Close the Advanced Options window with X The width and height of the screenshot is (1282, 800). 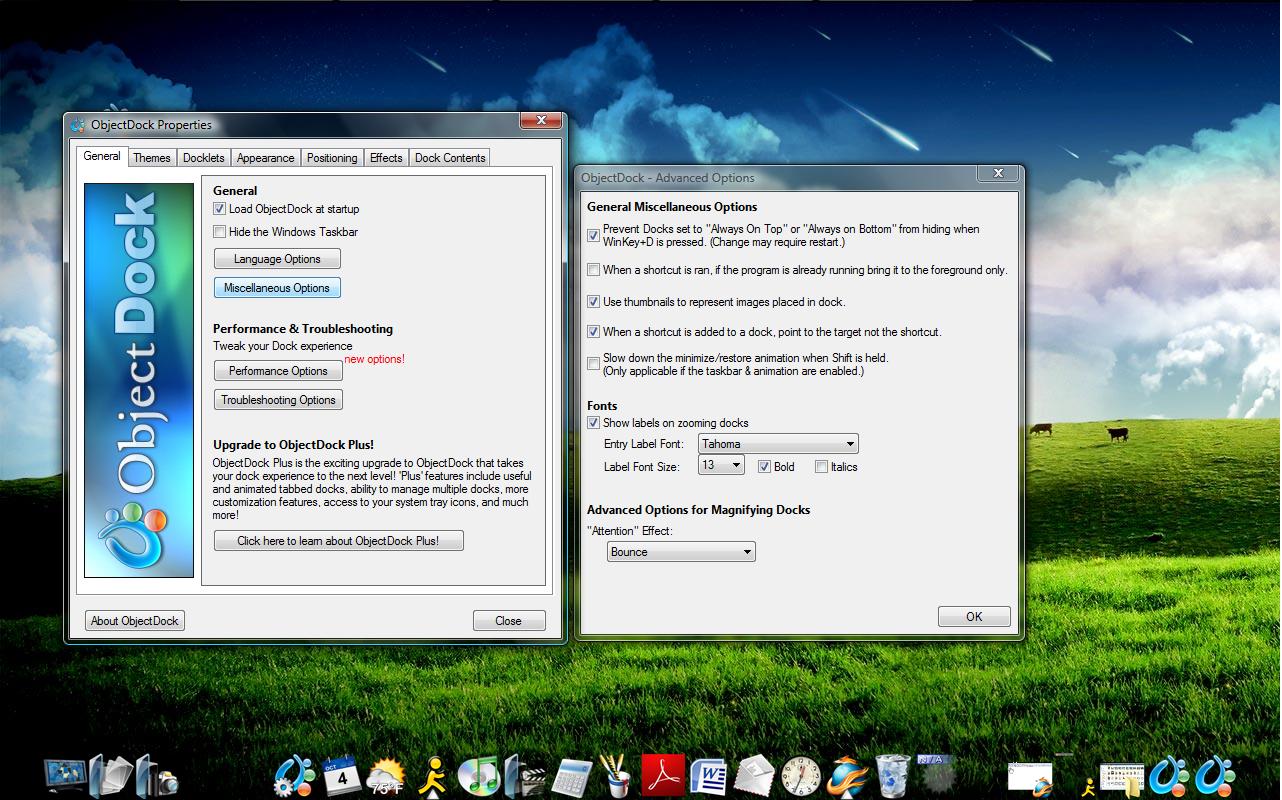pyautogui.click(x=998, y=173)
